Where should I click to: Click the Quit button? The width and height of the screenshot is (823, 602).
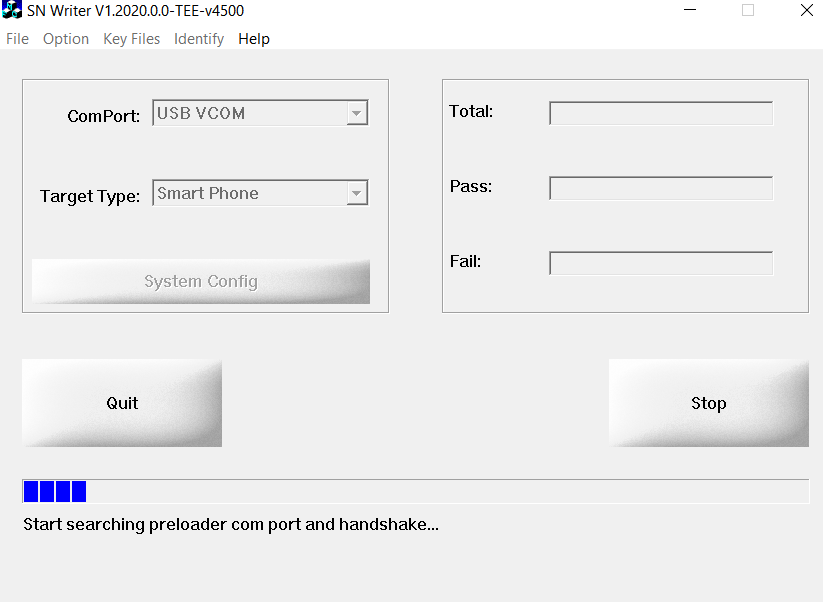click(x=122, y=403)
